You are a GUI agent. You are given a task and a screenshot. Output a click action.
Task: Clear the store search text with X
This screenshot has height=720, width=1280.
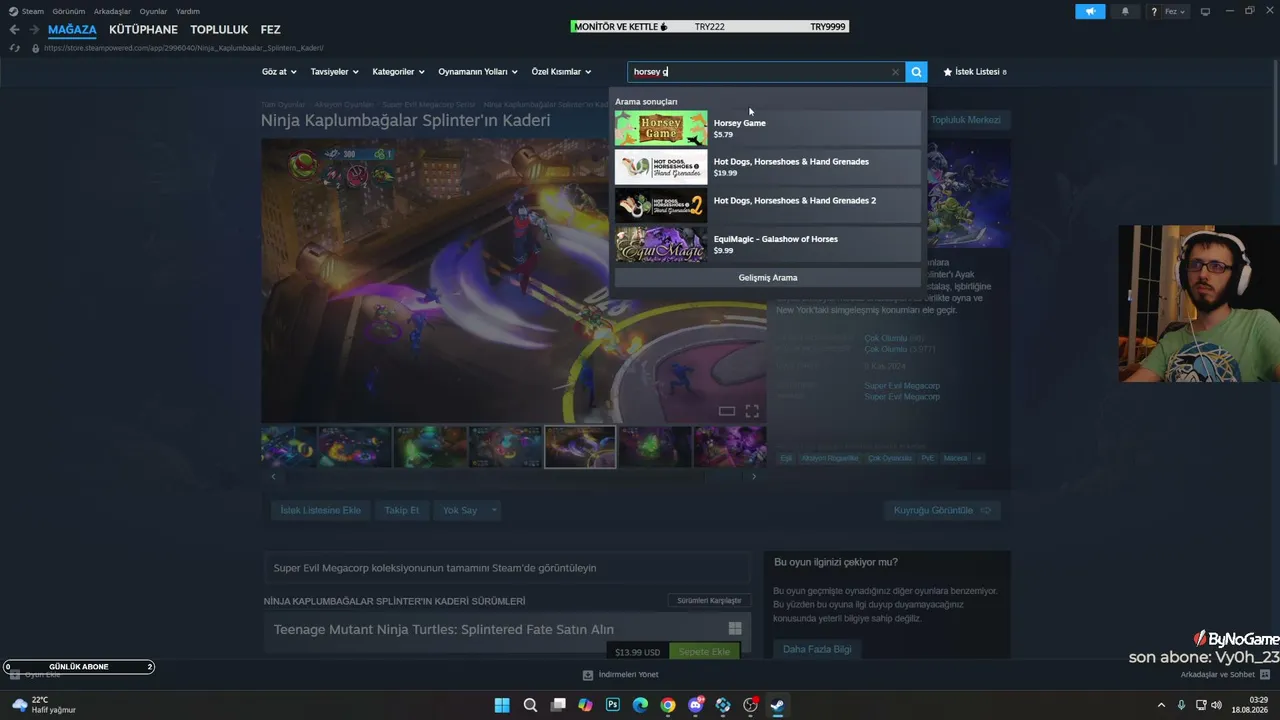pyautogui.click(x=895, y=72)
